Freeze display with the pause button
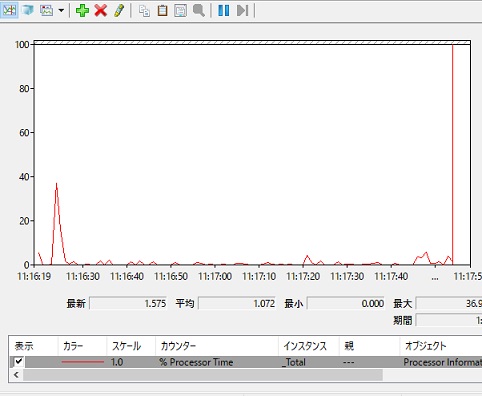The width and height of the screenshot is (482, 396). [224, 10]
